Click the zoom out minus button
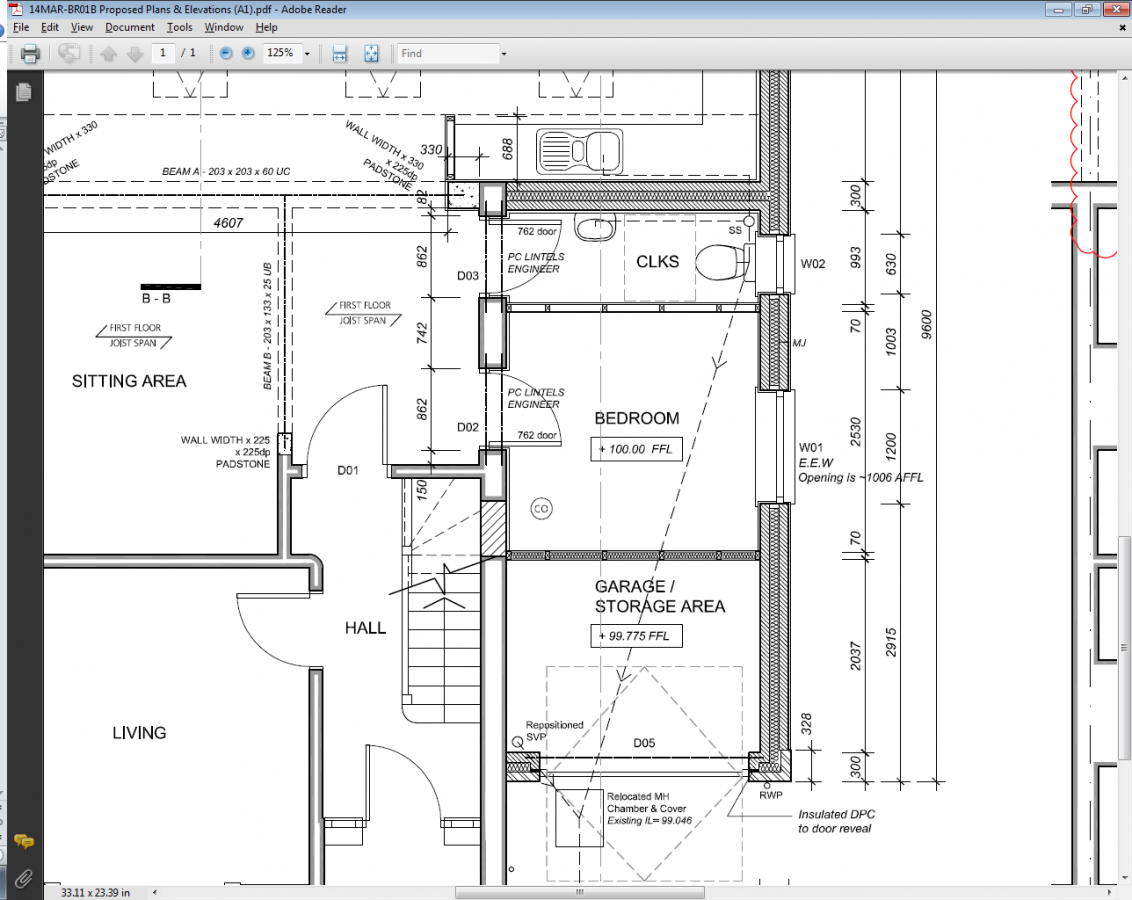Screen dimensions: 1132x900 pos(226,54)
